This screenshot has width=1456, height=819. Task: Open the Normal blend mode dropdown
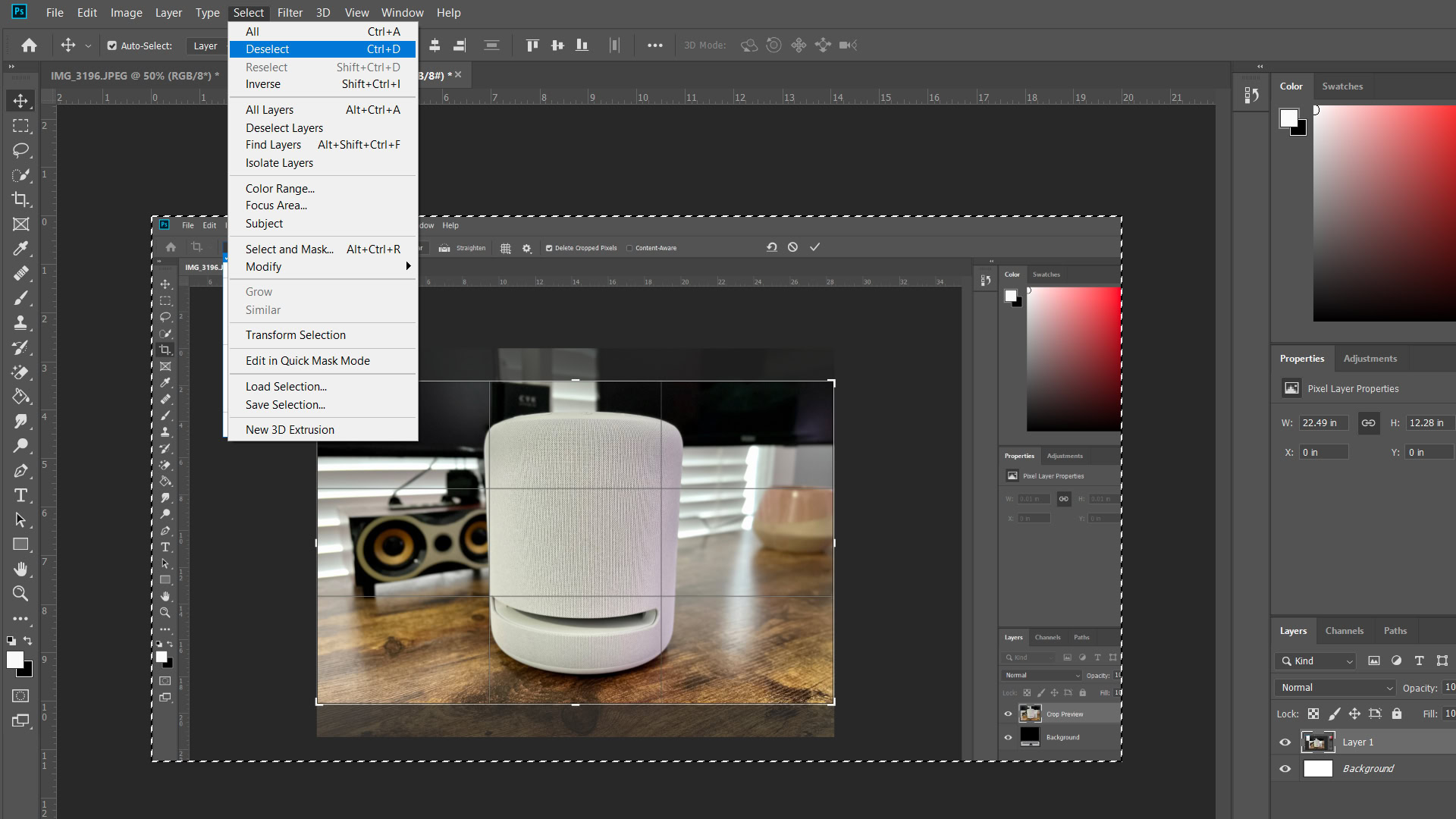1336,688
